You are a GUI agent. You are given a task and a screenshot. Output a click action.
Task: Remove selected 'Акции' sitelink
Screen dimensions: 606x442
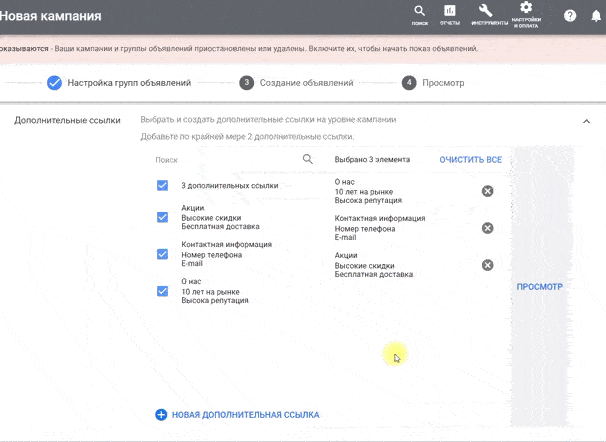(487, 265)
